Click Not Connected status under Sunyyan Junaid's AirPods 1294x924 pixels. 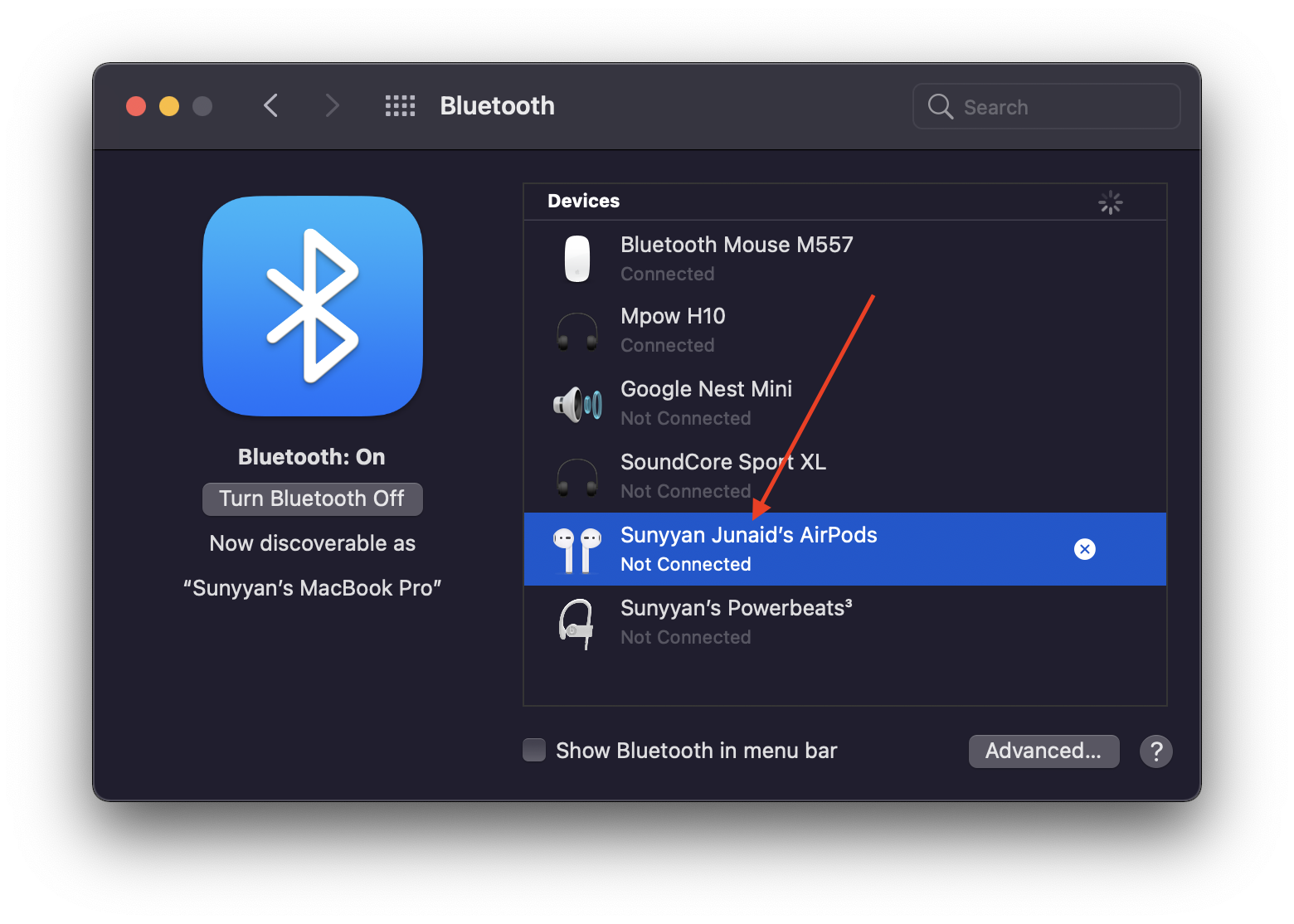pos(686,564)
